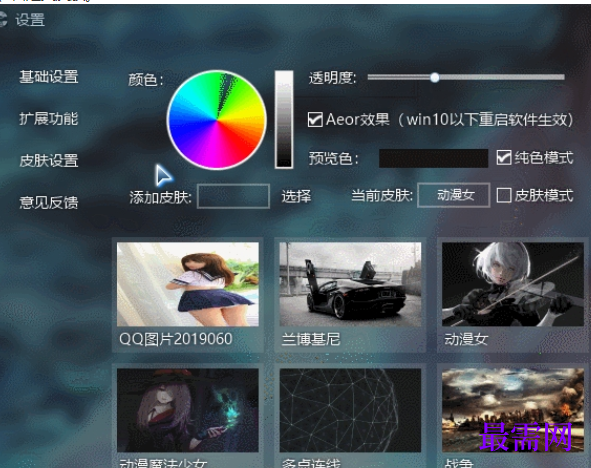
Task: Click the 兰博基尼 caption text
Action: click(x=311, y=340)
